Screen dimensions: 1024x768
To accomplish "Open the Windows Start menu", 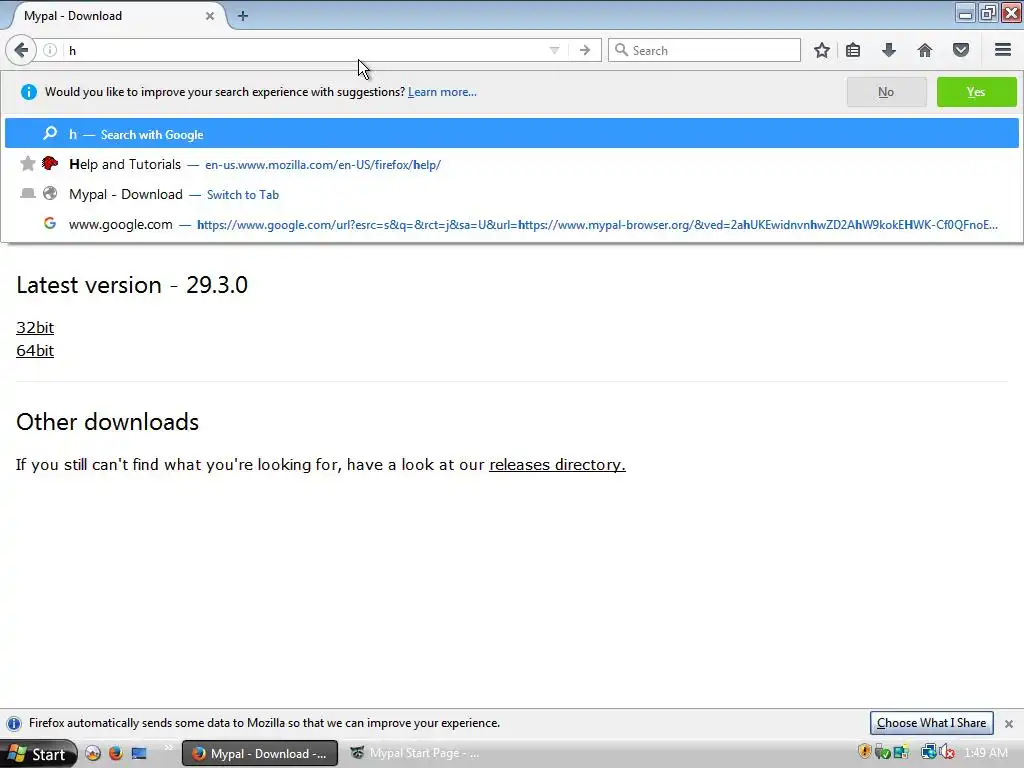I will coord(38,754).
